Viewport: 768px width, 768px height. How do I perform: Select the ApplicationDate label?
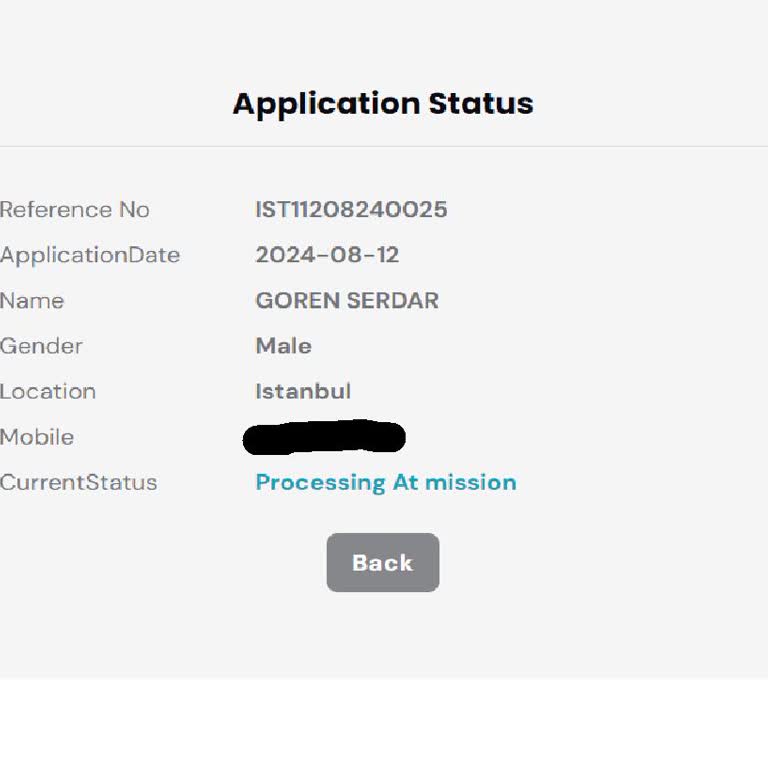(90, 255)
